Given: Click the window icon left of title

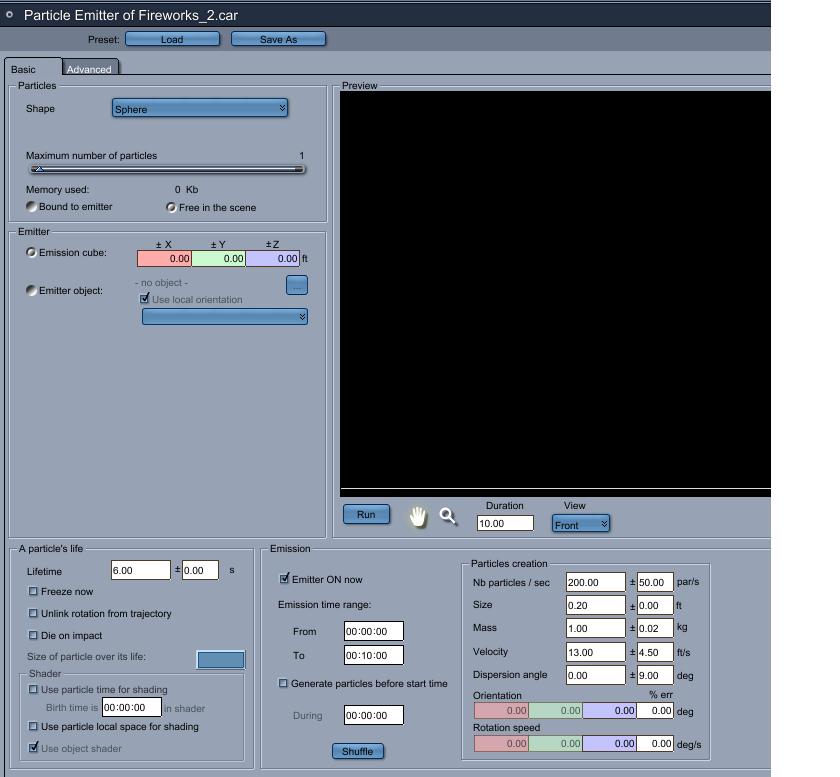Looking at the screenshot, I should click(x=9, y=15).
